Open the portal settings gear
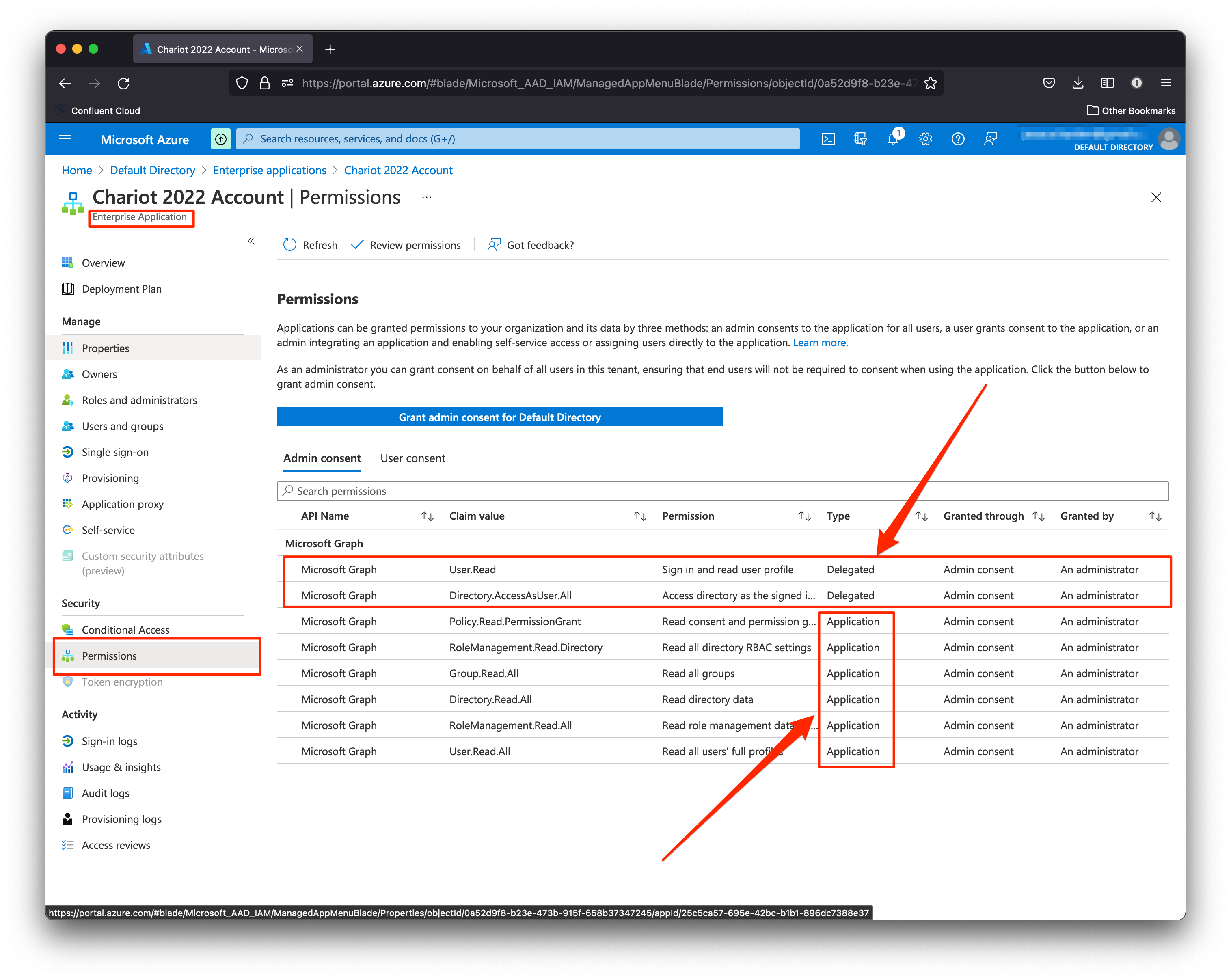The width and height of the screenshot is (1231, 980). coord(926,139)
